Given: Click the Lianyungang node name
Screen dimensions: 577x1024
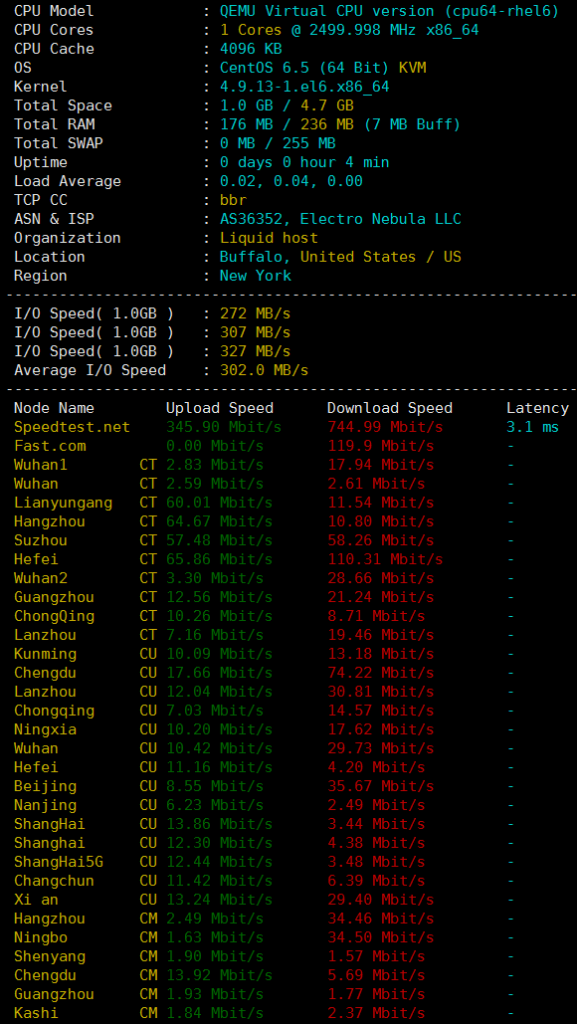Looking at the screenshot, I should 63,503.
